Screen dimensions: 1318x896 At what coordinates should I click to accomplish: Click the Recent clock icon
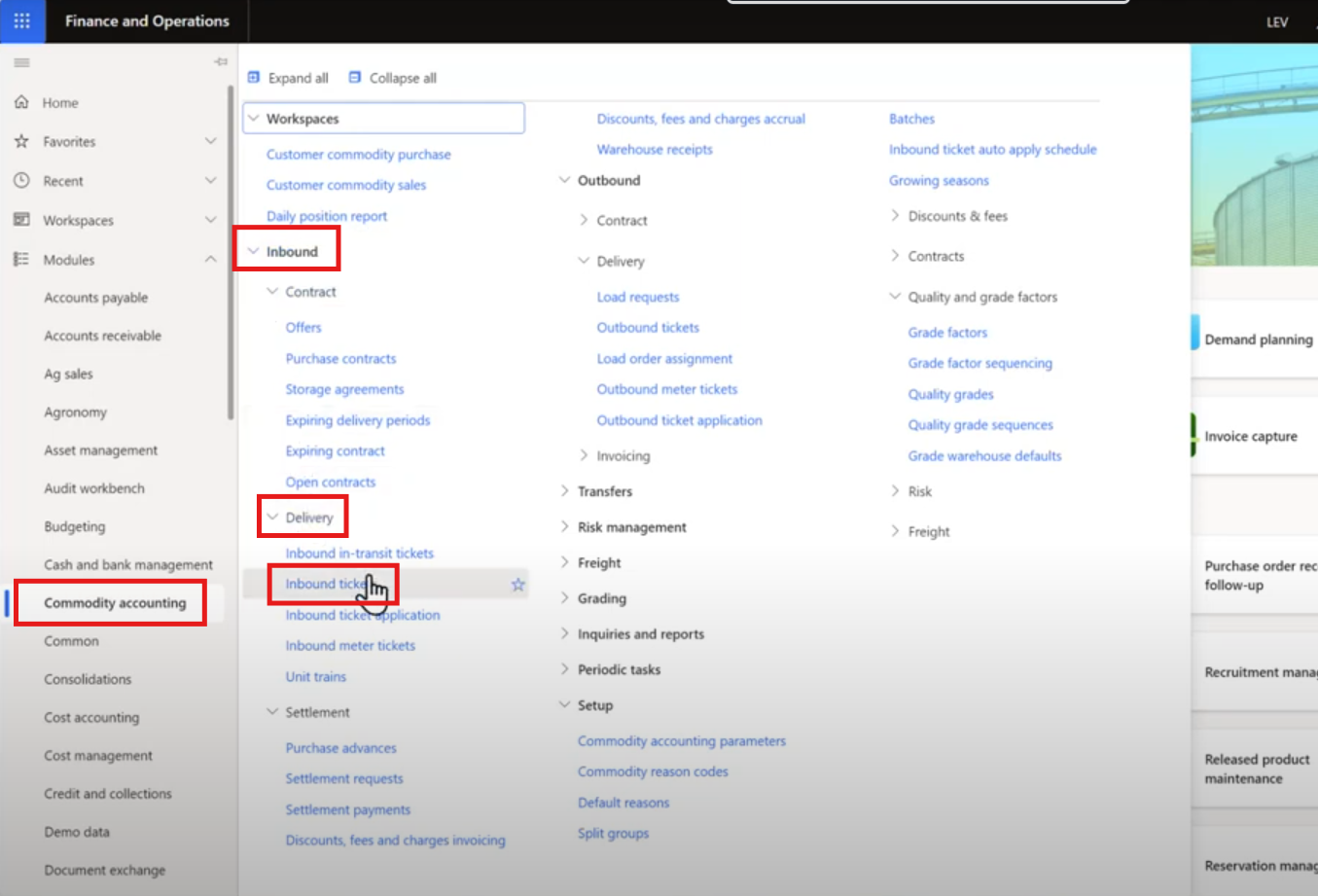pos(21,181)
